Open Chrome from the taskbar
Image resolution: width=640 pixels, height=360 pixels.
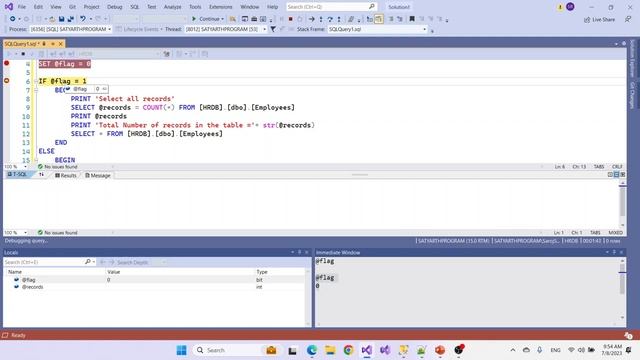(x=348, y=350)
